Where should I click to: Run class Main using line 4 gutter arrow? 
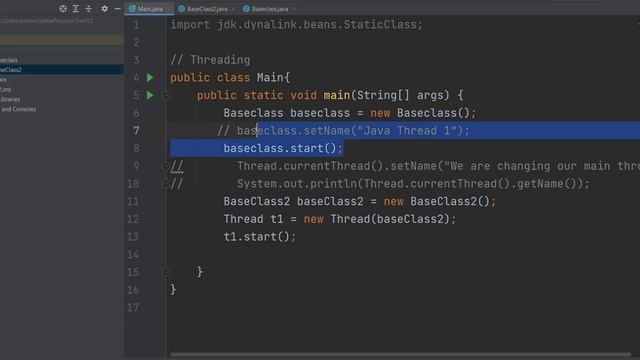coord(150,78)
